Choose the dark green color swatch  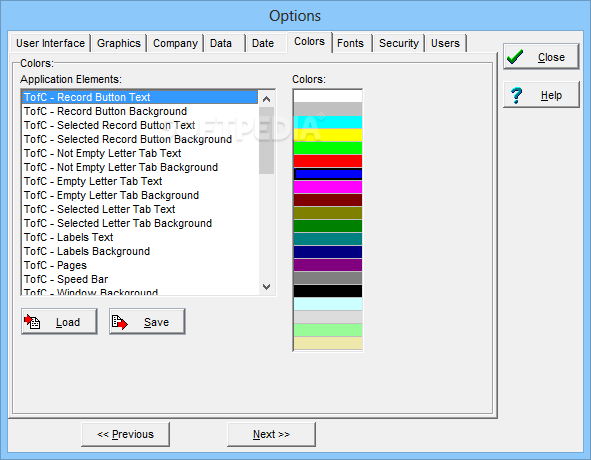point(328,226)
